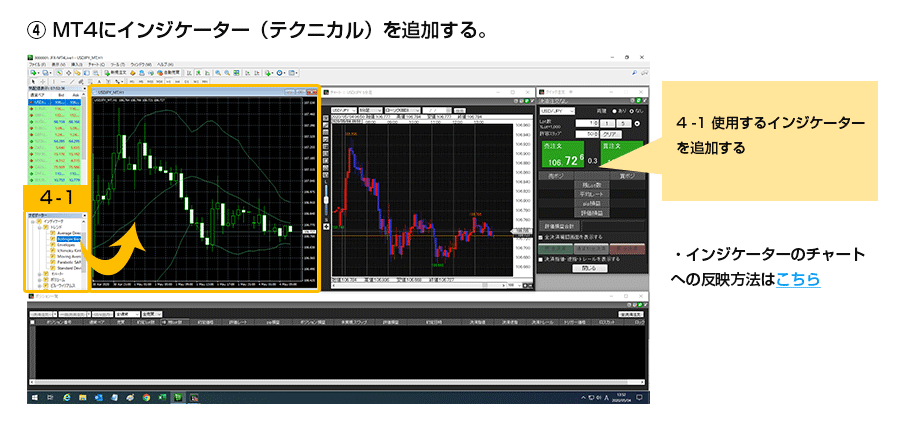Select Parabolic SAR in the navigator

pos(69,262)
